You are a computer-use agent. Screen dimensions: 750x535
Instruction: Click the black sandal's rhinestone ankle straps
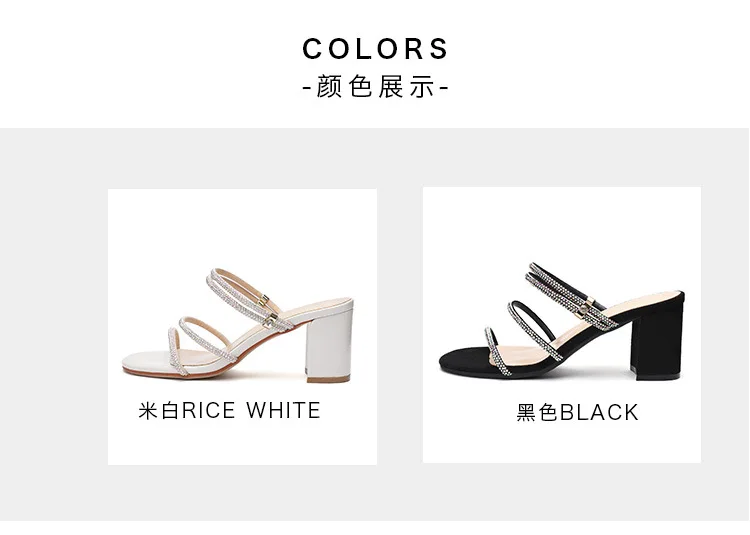tap(569, 294)
